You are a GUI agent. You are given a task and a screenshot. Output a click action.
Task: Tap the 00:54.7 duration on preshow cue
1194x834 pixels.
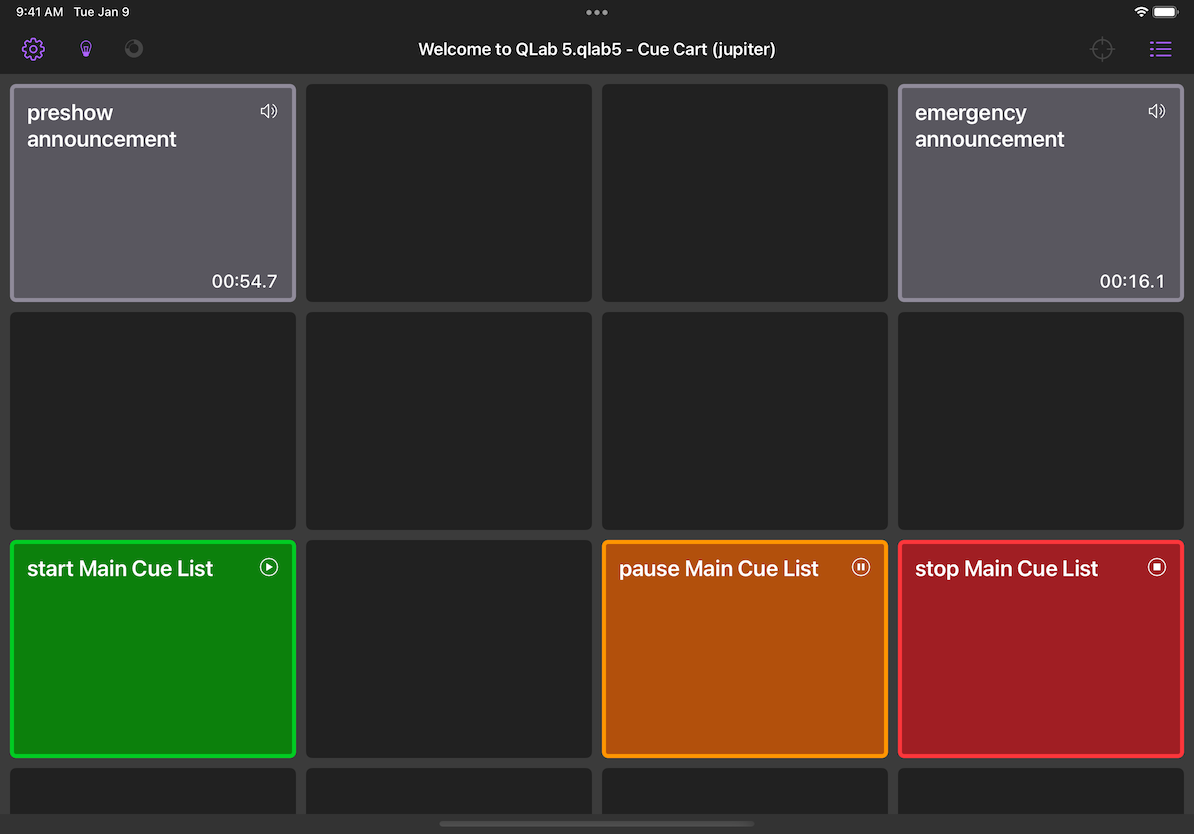click(244, 282)
